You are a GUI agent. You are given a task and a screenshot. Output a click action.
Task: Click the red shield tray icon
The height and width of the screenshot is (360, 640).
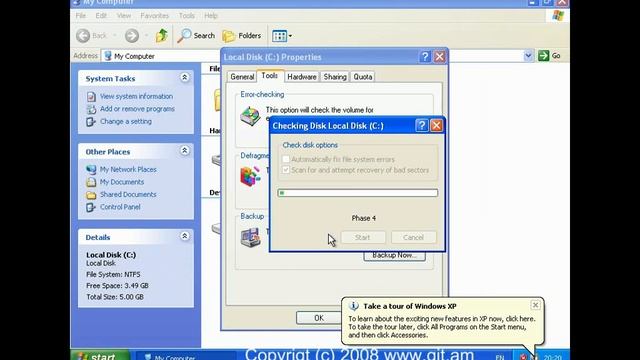(523, 358)
